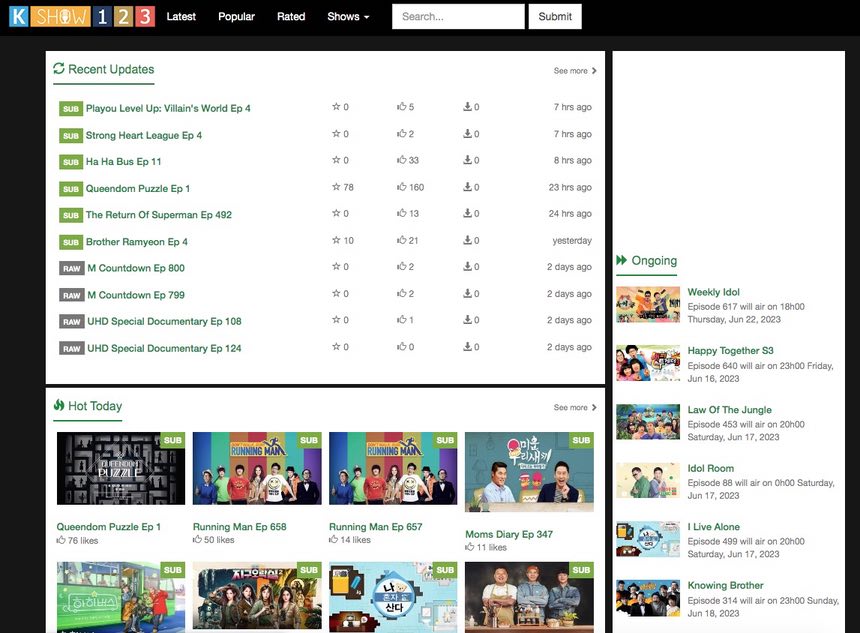Expand See more in Hot Today
Screen dimensions: 860x633
coord(574,407)
